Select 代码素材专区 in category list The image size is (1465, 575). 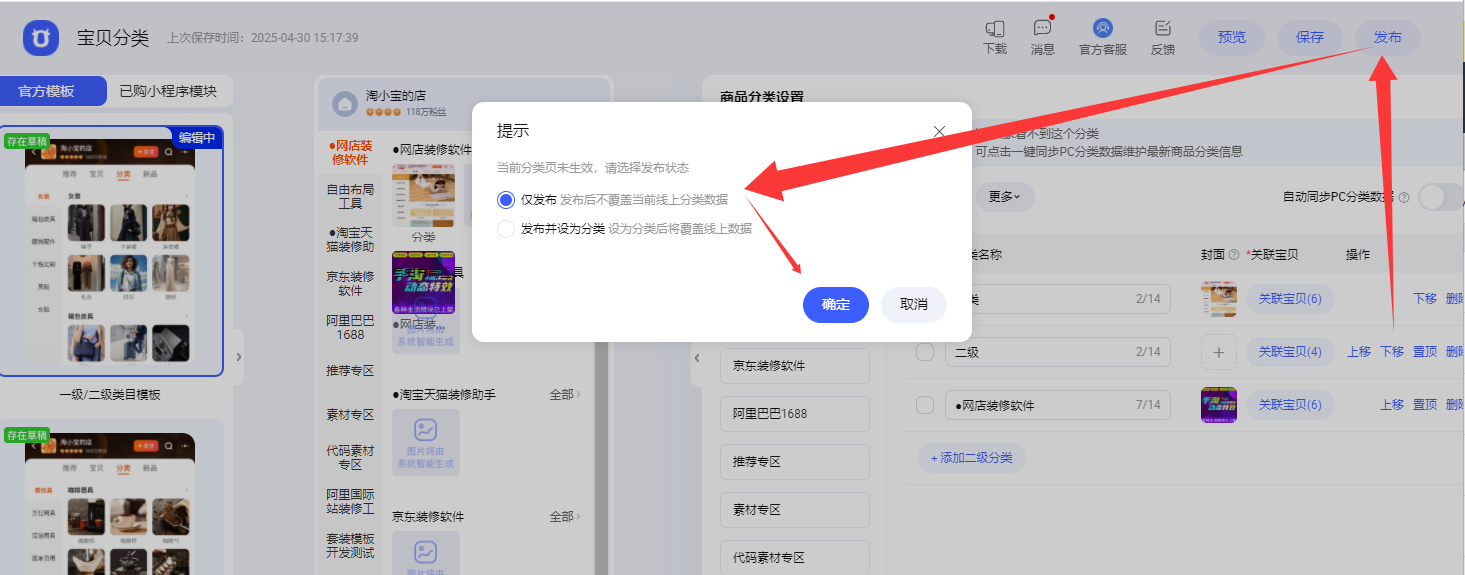click(795, 558)
